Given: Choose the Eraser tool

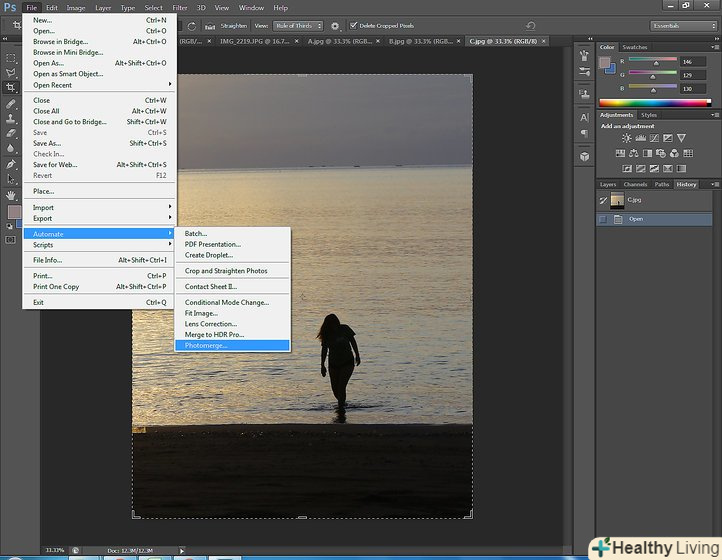Looking at the screenshot, I should tap(11, 132).
